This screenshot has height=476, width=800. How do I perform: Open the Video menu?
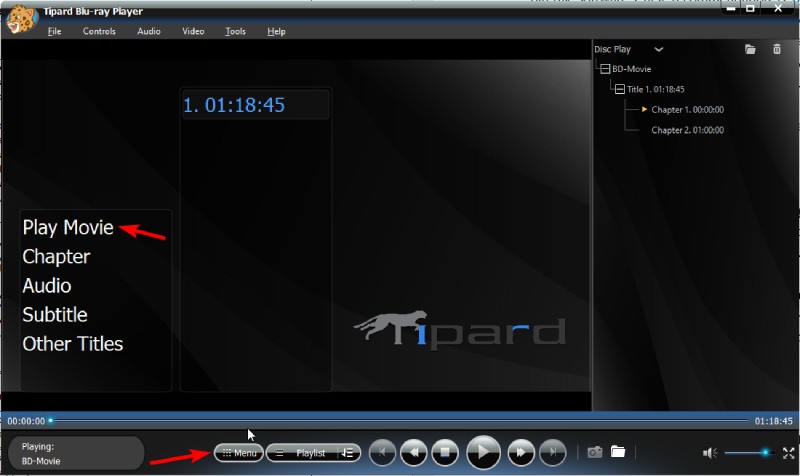coord(193,31)
